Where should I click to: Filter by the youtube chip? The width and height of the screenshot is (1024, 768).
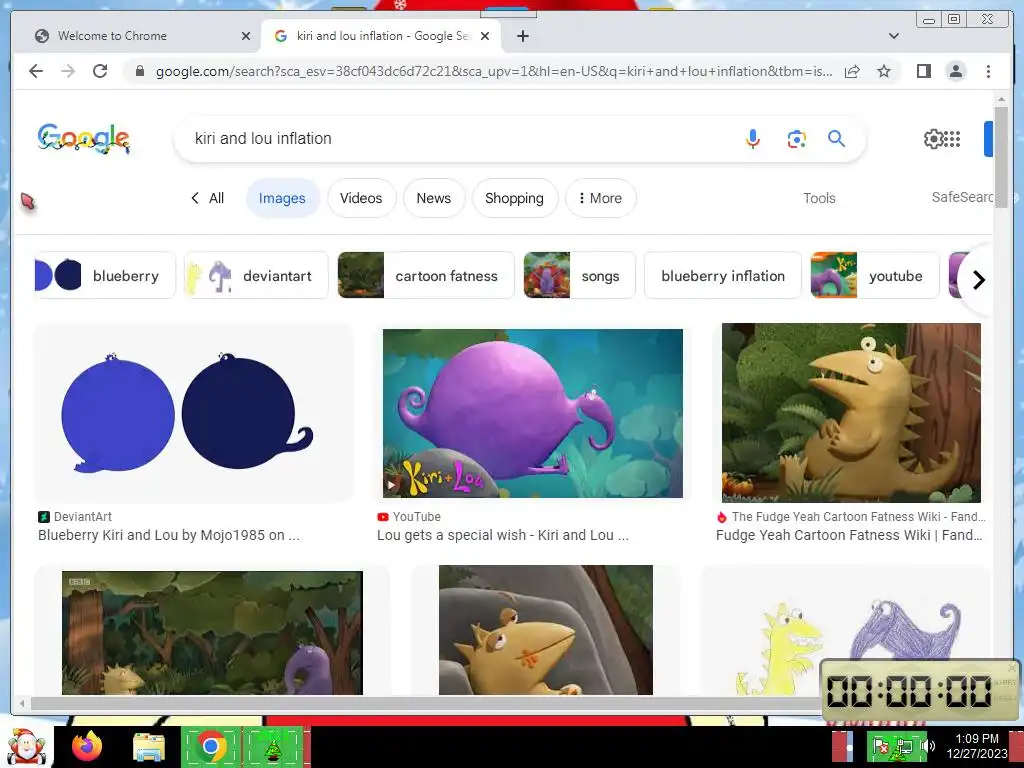(874, 276)
